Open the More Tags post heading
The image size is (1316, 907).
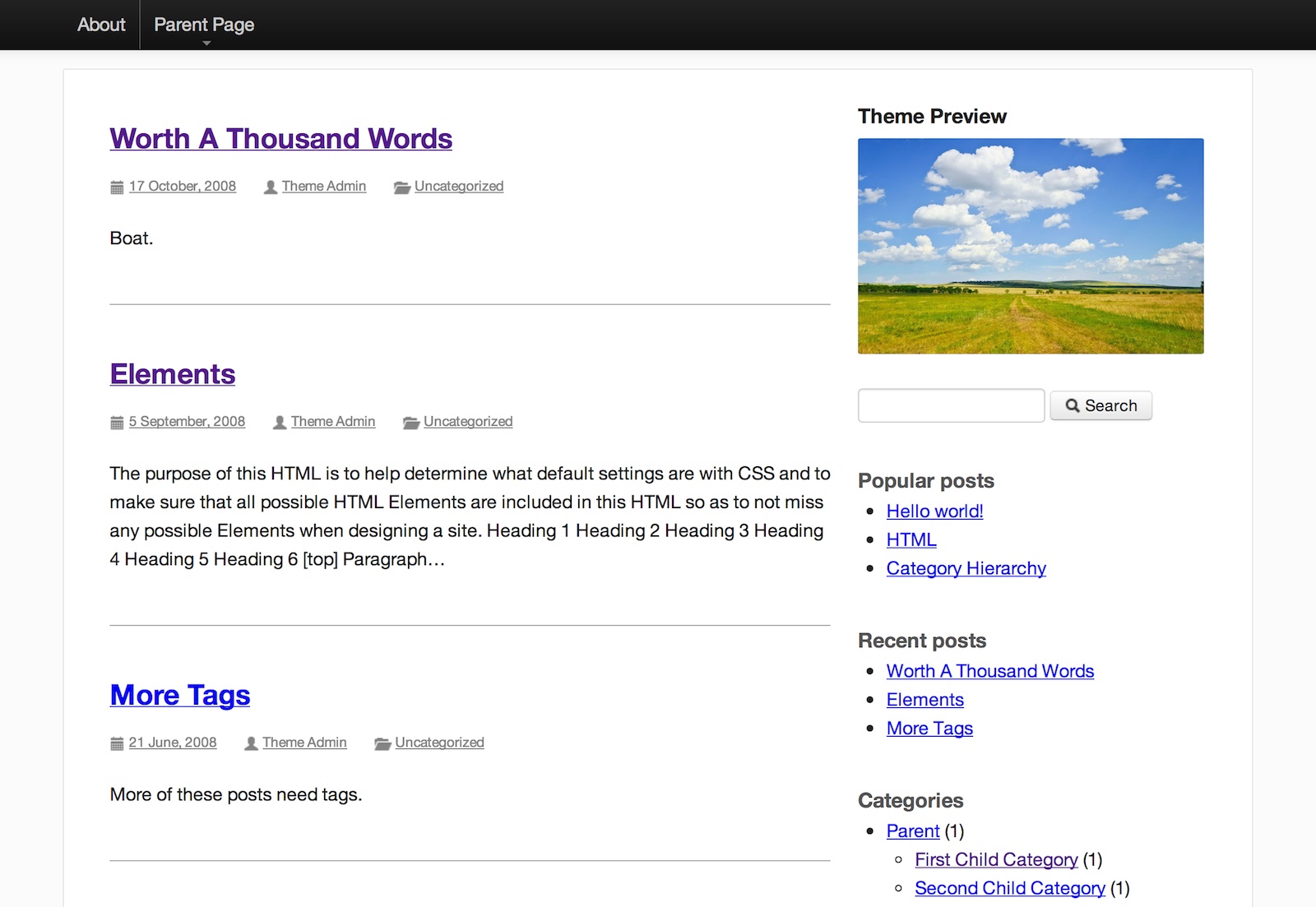(x=180, y=696)
